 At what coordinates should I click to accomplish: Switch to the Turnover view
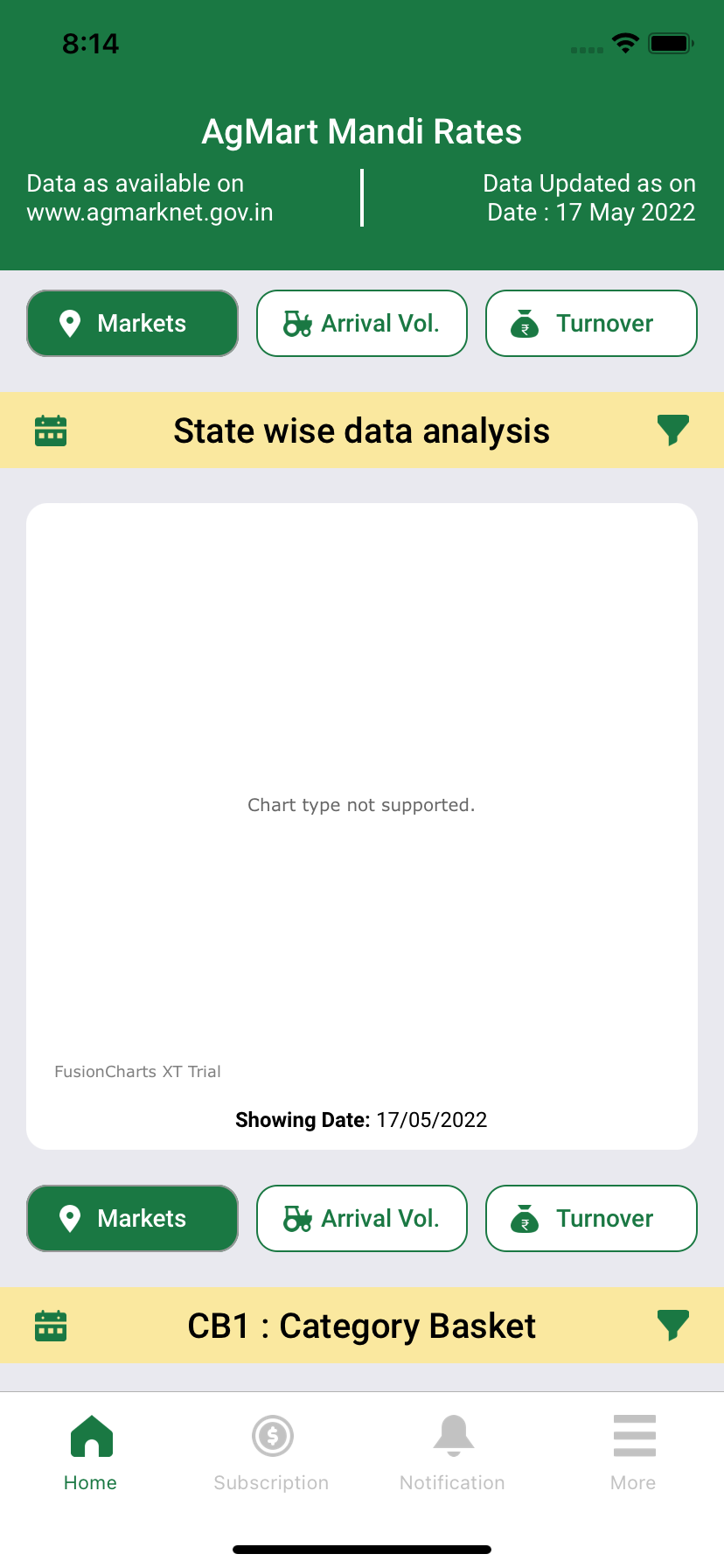click(591, 323)
